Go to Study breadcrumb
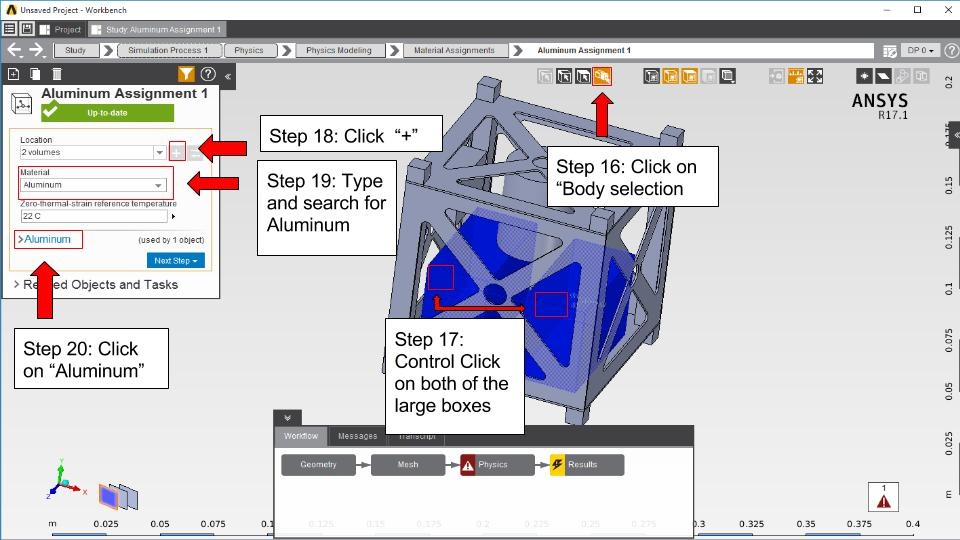Screen dimensions: 960x540 [x=75, y=50]
